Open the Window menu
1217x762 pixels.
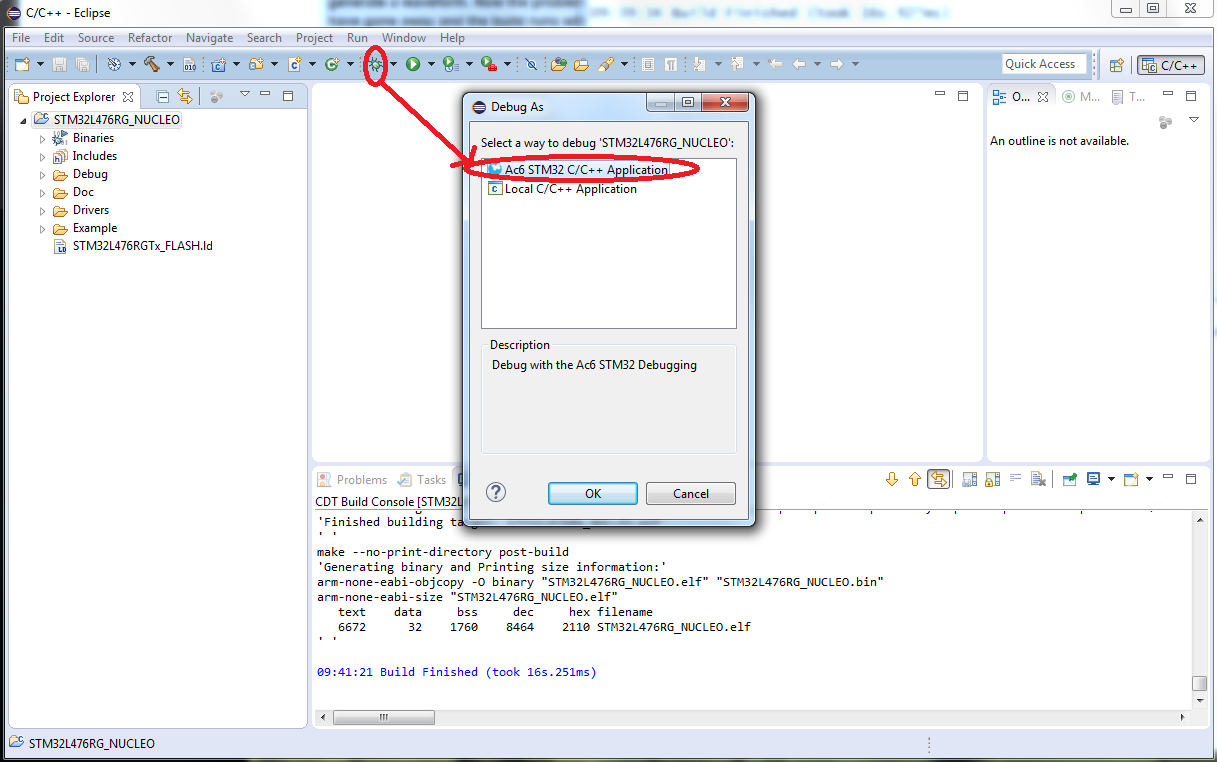[404, 38]
